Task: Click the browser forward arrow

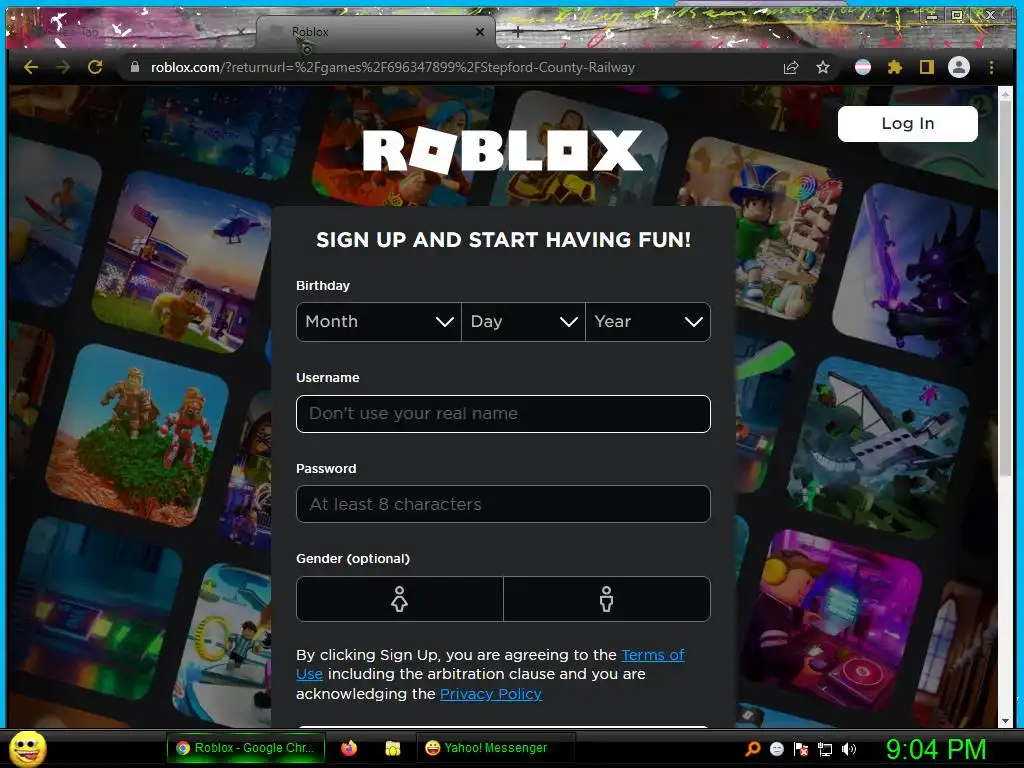Action: (63, 67)
